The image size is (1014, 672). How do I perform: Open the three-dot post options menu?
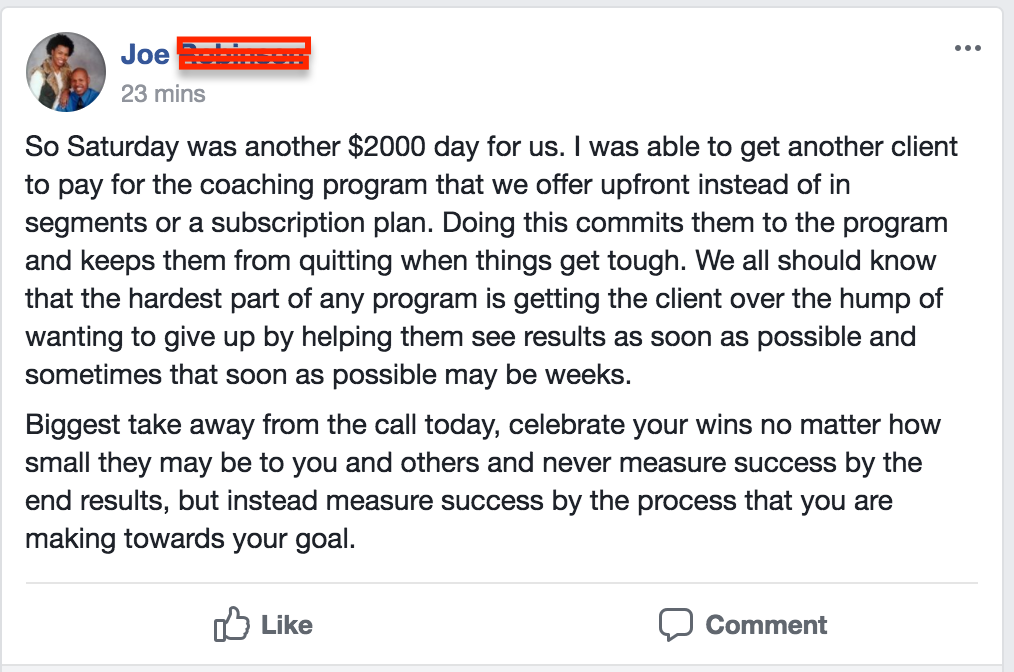click(967, 48)
